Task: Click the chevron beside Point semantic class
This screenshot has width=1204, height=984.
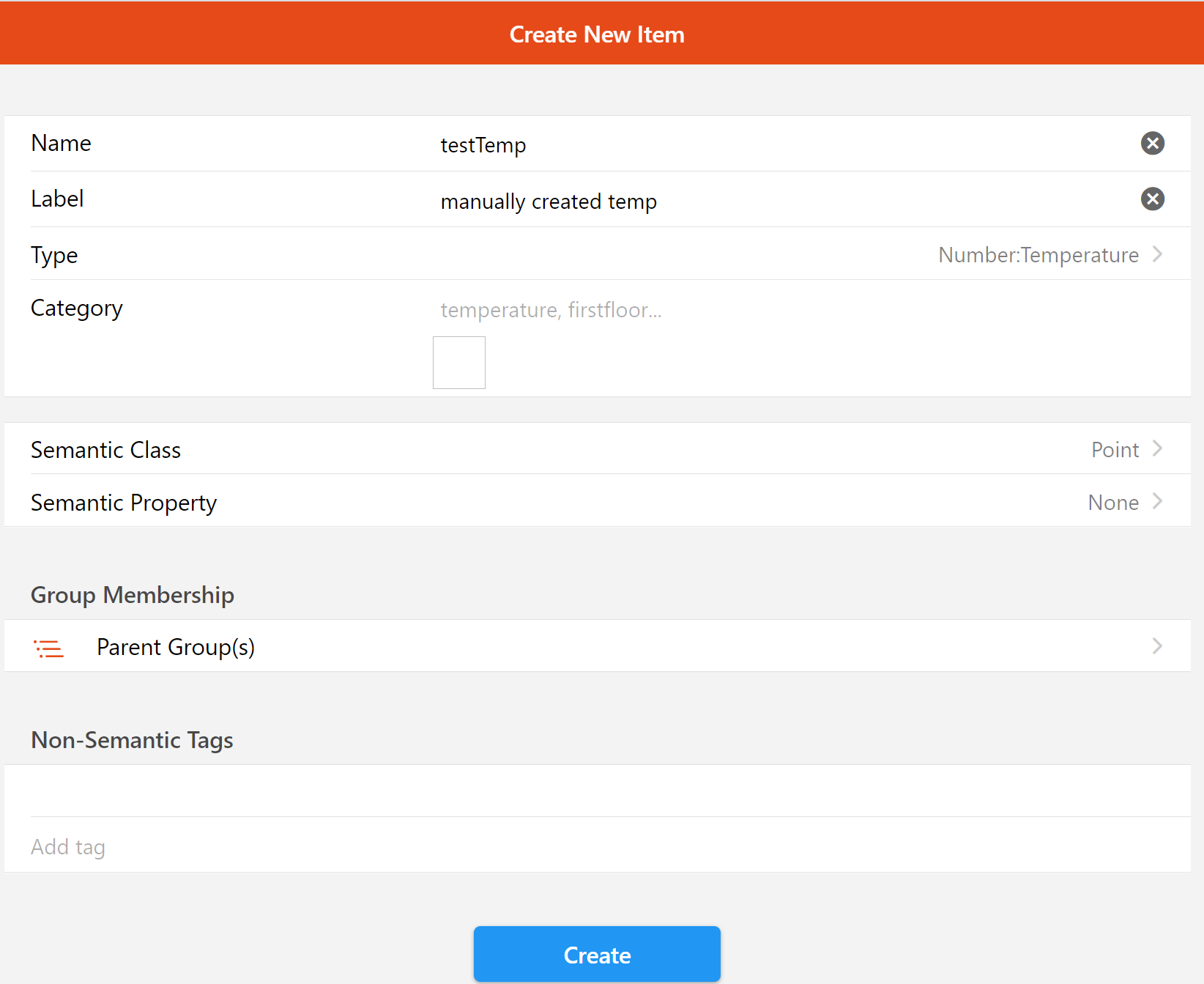Action: 1158,449
